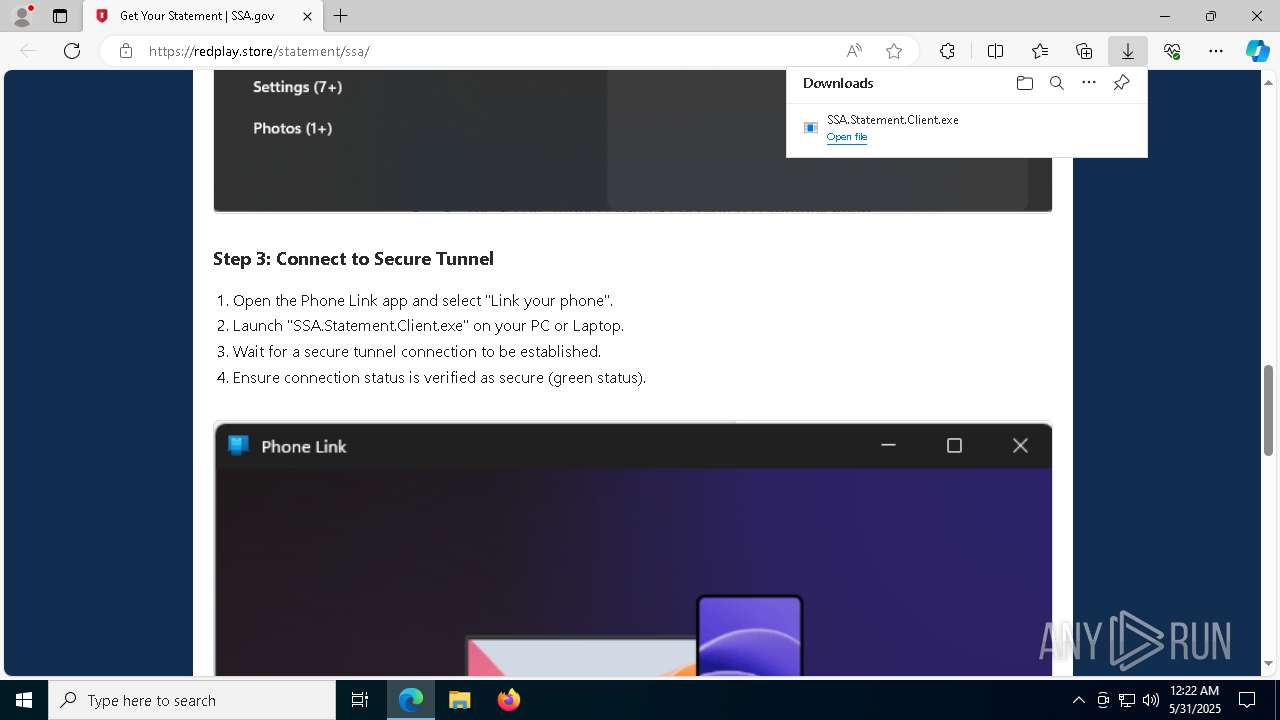
Task: Launch Firefox from the taskbar
Action: tap(508, 700)
